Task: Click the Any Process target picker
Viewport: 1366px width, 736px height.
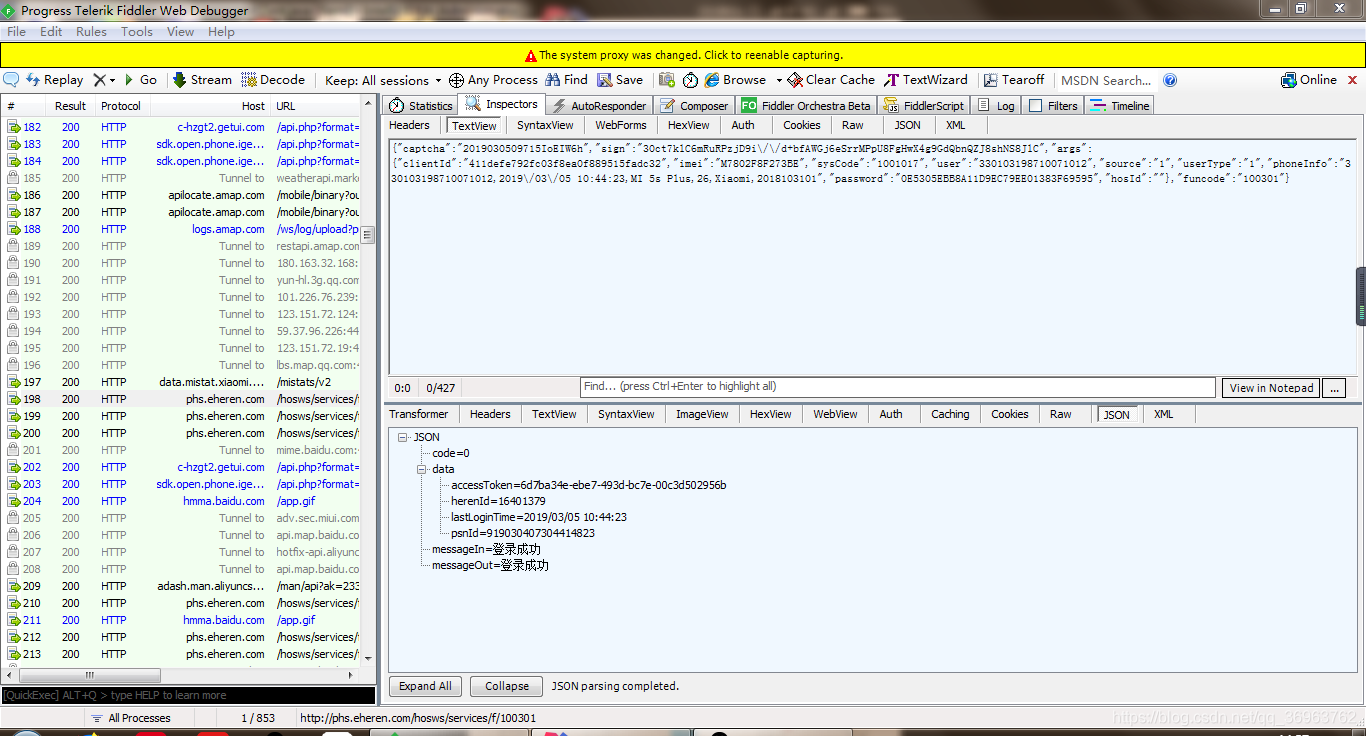Action: click(493, 80)
